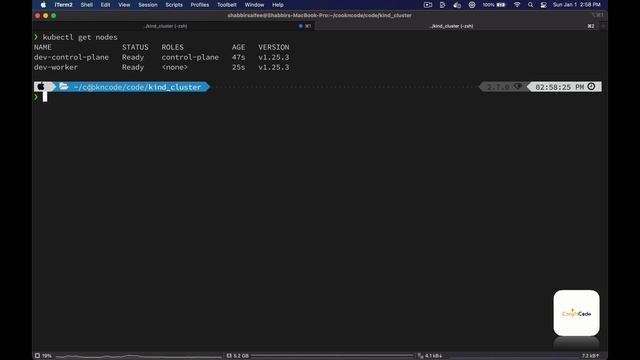Click the clock icon in the prompt
Viewport: 640px width, 360px height.
pyautogui.click(x=591, y=87)
